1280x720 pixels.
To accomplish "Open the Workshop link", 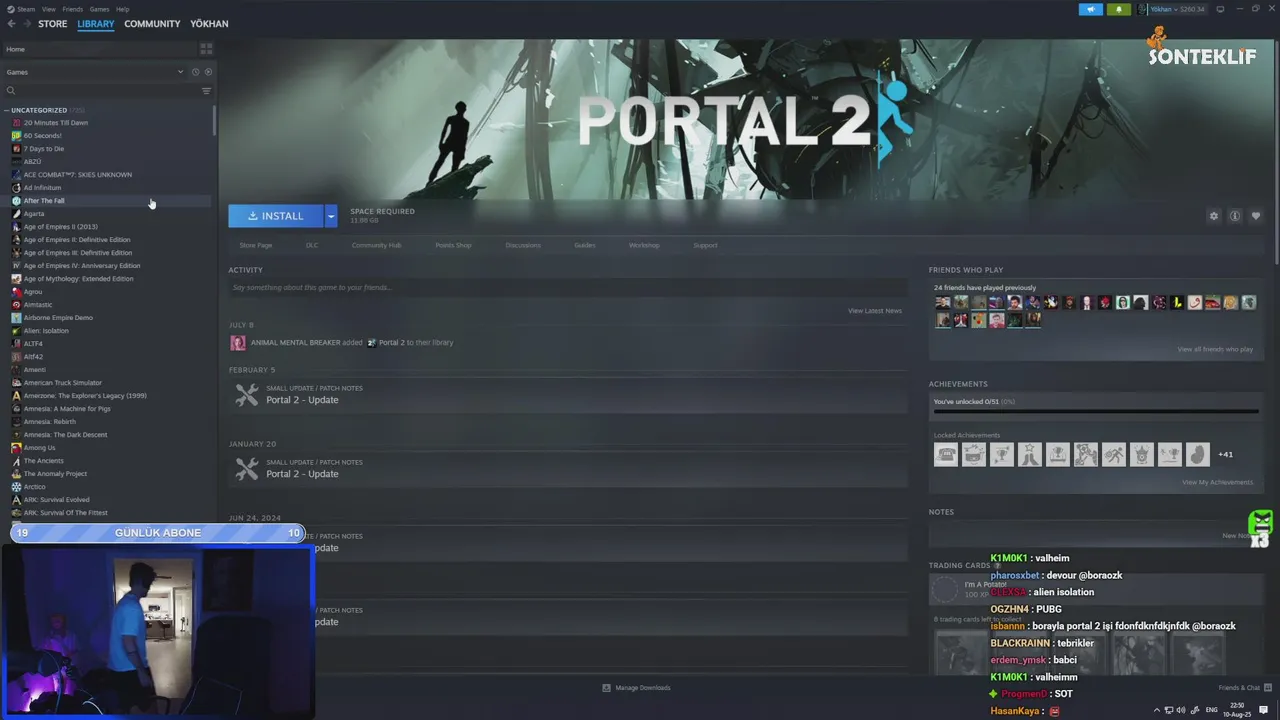I will point(644,245).
